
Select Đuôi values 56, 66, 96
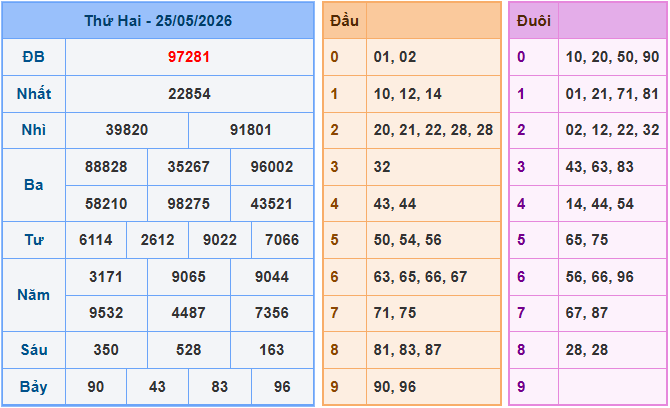point(599,277)
